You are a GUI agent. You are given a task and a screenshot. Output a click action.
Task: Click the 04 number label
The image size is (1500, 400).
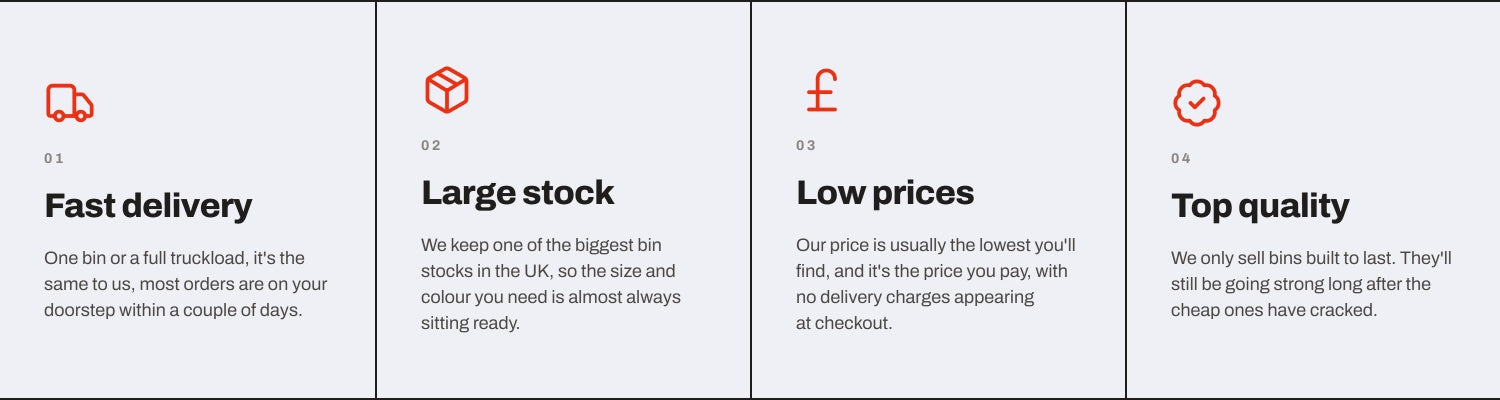[x=1181, y=158]
